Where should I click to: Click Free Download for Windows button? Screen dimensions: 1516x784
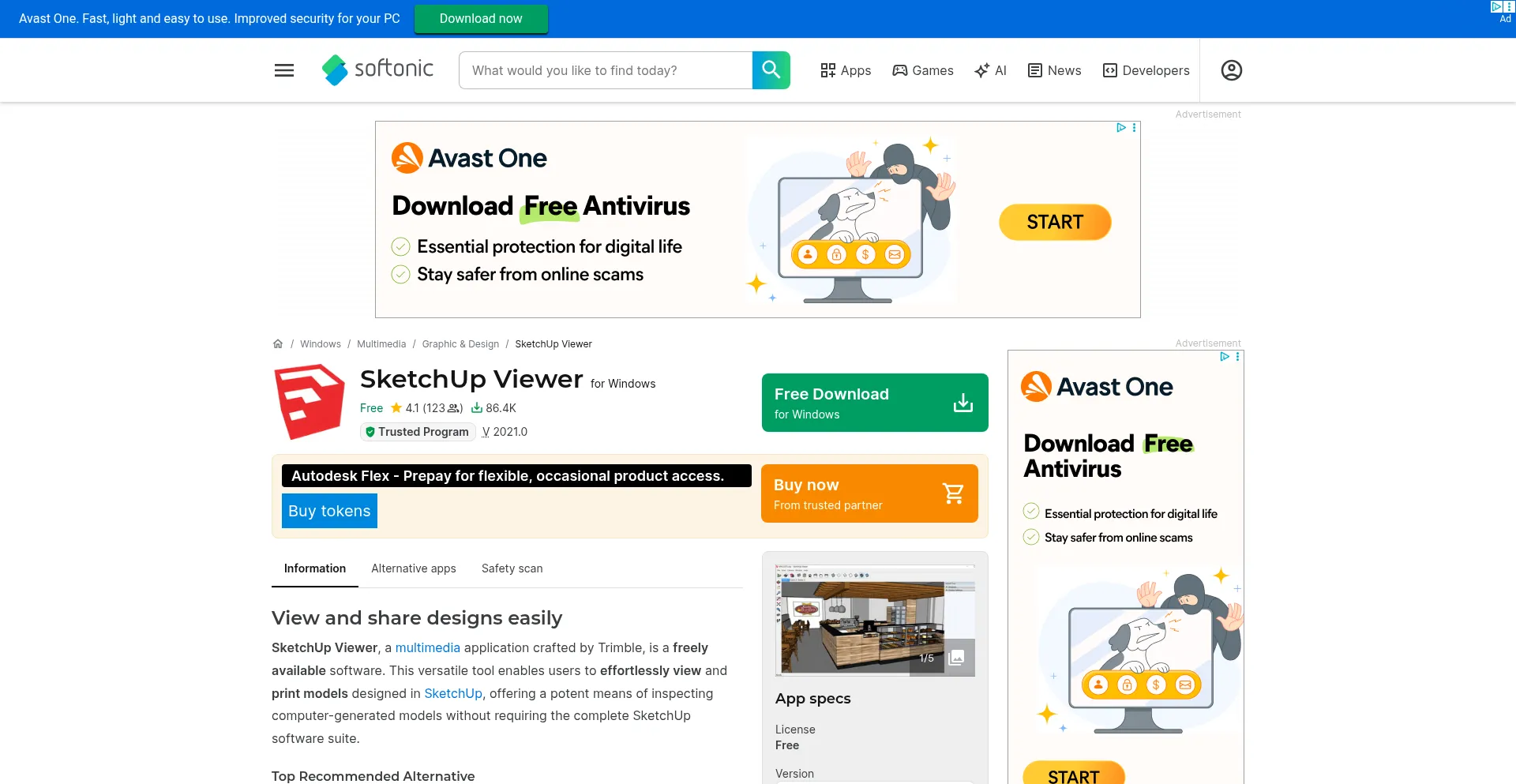click(875, 403)
